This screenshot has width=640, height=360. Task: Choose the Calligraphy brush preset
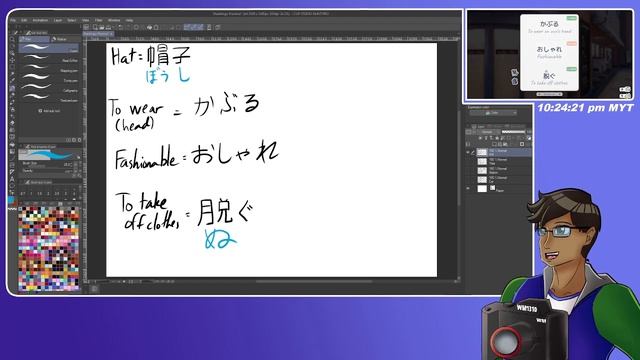[x=49, y=89]
